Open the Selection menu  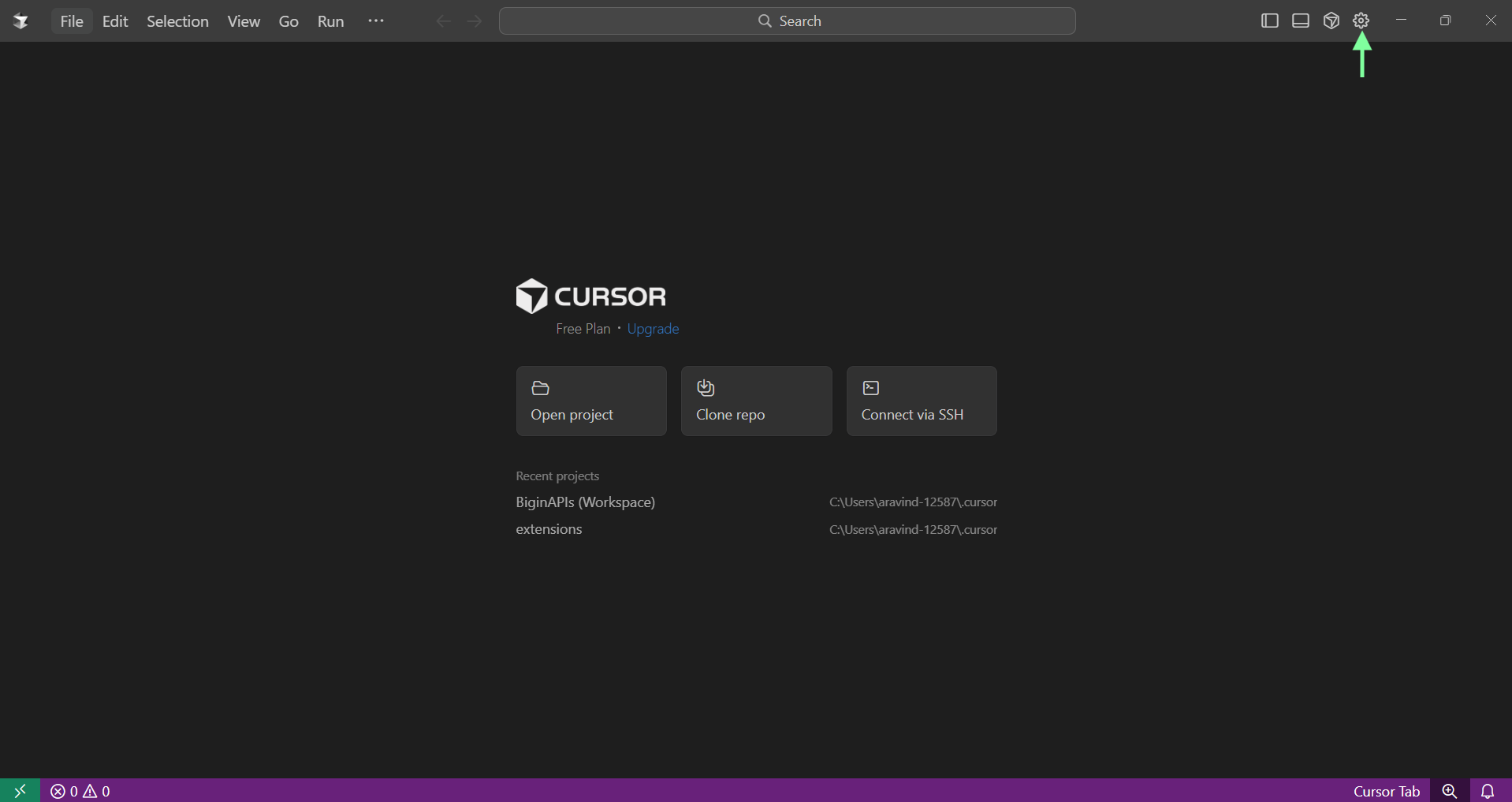pyautogui.click(x=177, y=21)
